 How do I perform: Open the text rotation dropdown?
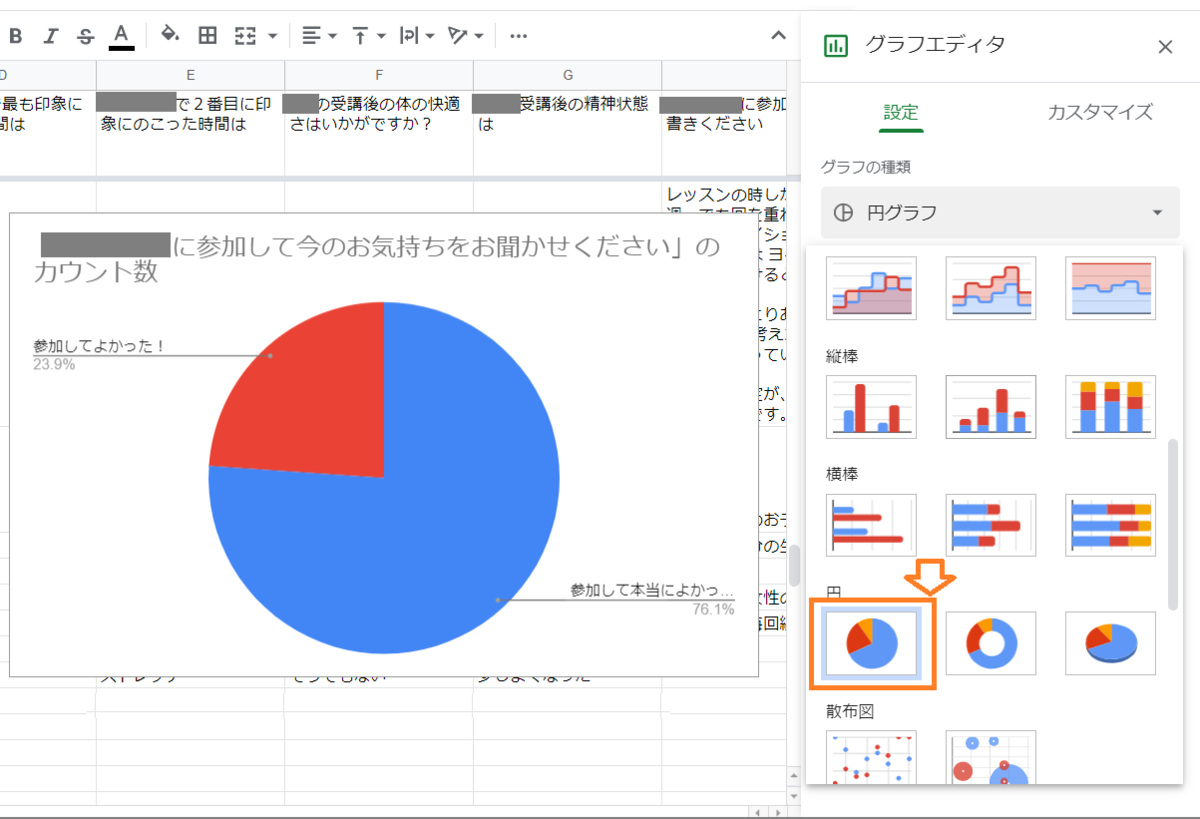pos(465,36)
